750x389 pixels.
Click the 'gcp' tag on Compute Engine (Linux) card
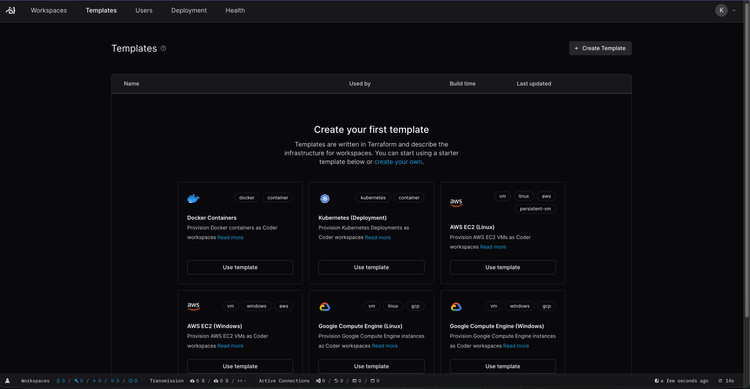click(x=415, y=306)
